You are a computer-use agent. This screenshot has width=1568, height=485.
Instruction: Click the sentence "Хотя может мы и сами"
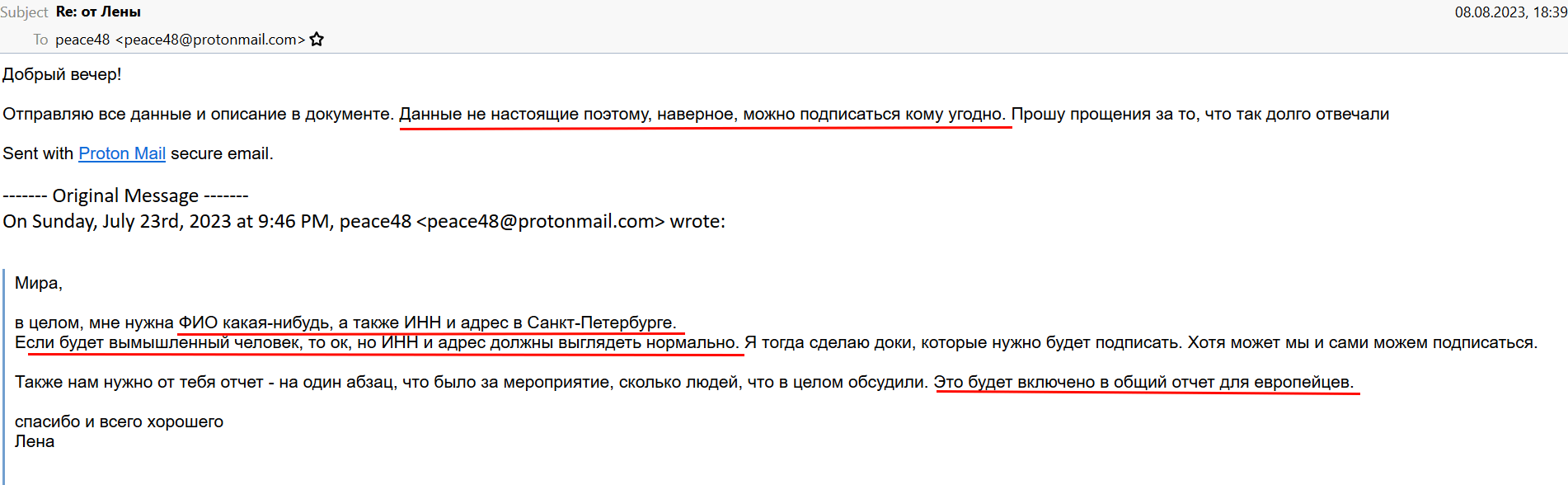point(1363,342)
